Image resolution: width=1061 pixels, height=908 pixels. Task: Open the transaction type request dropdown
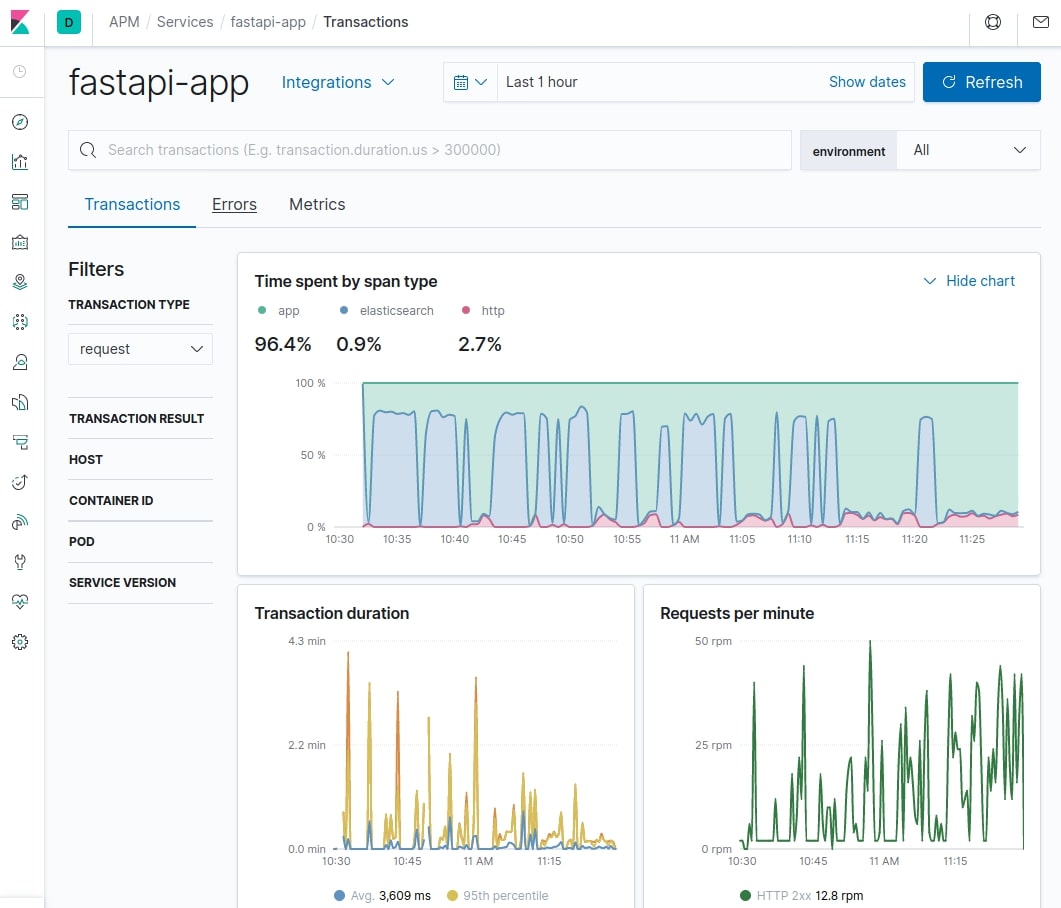[140, 349]
